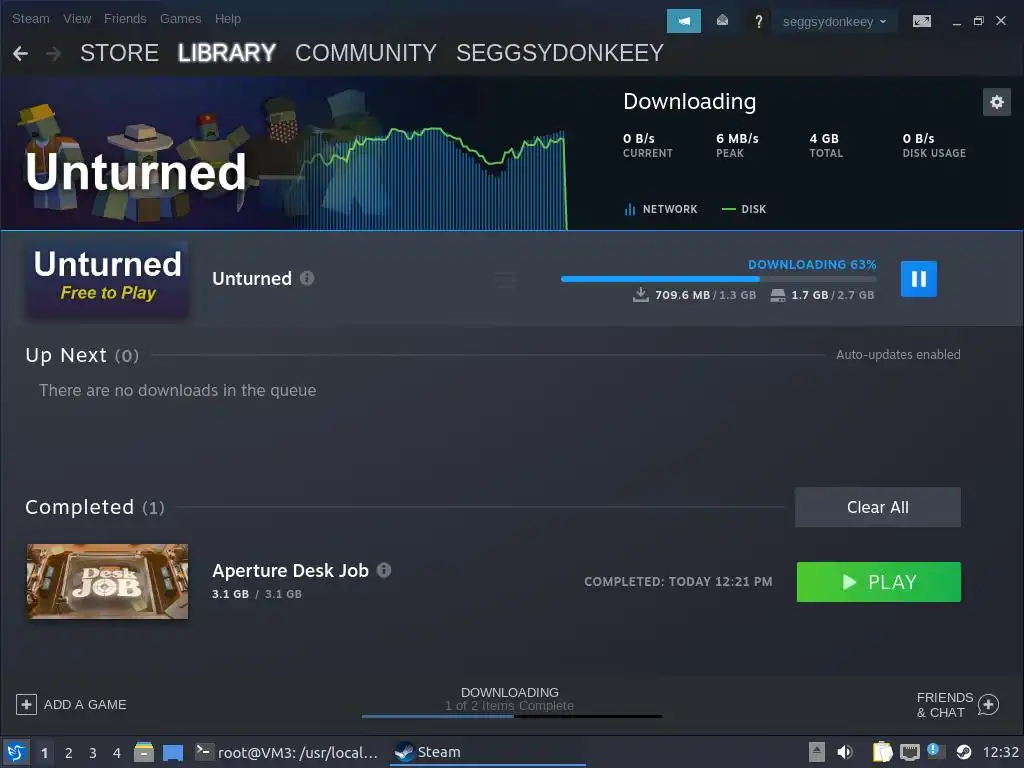Click the 12:32 clock
1024x768 pixels.
tap(1000, 752)
